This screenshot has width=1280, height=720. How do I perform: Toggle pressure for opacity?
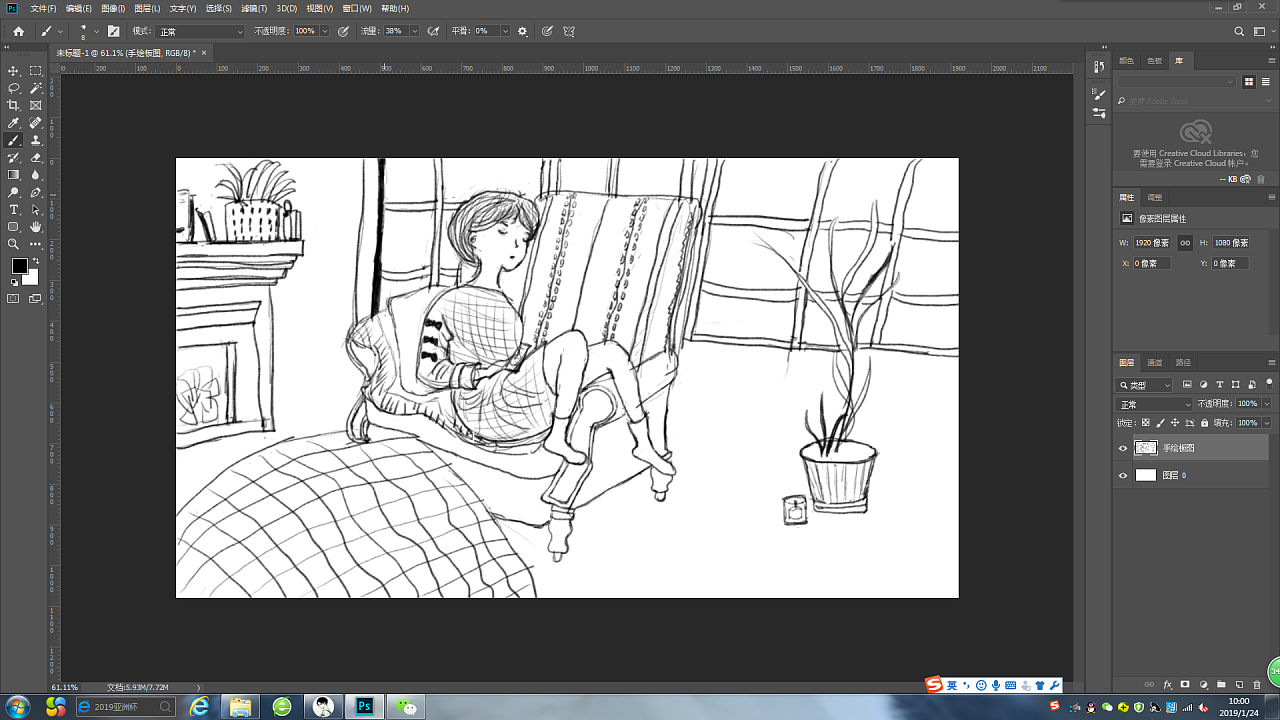pos(344,31)
